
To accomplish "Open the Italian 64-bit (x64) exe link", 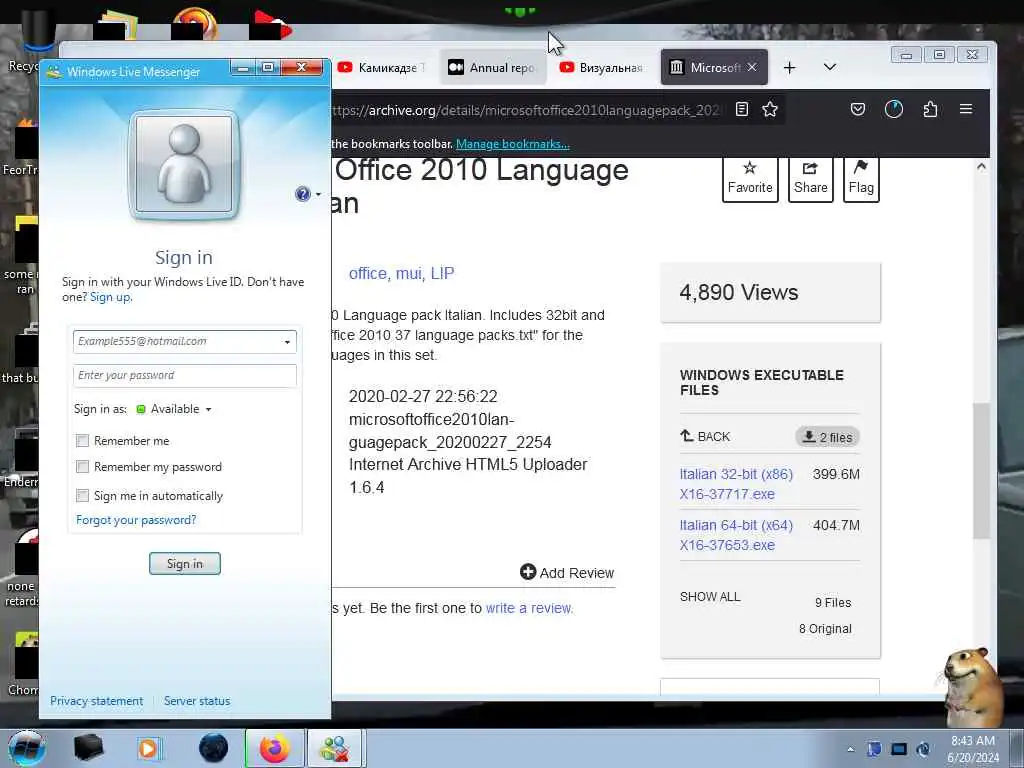I will 736,535.
